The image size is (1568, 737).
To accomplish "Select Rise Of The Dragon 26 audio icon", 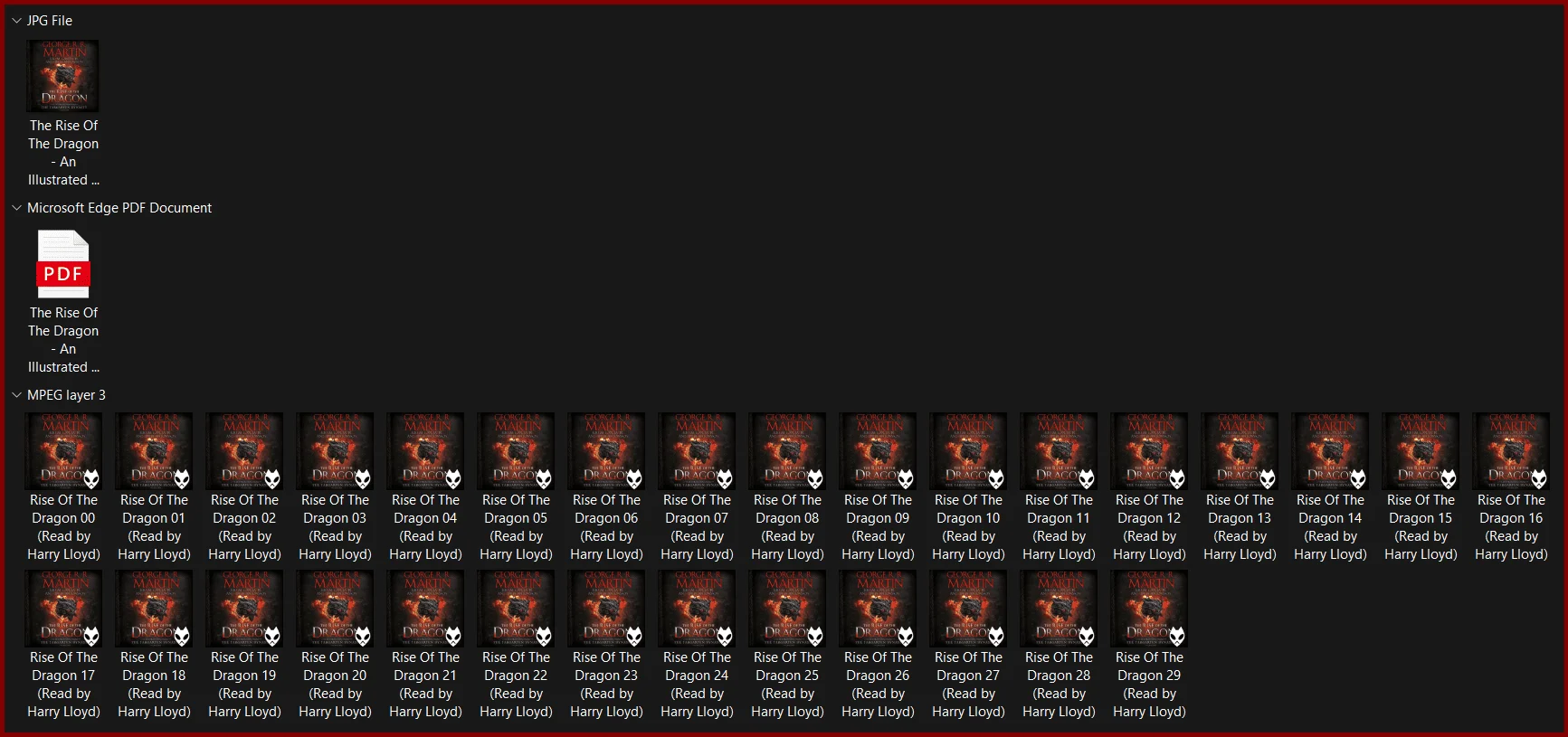I will tap(878, 609).
